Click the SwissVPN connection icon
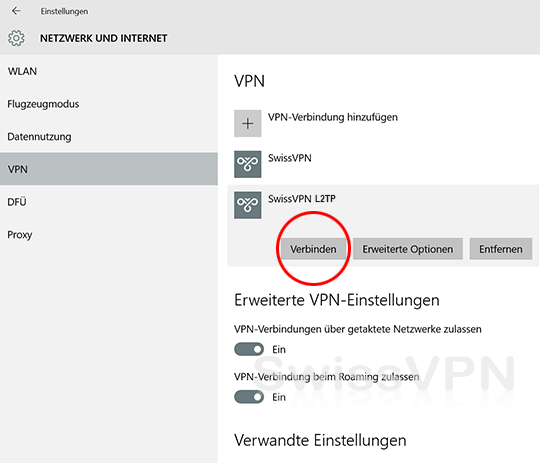 click(248, 164)
